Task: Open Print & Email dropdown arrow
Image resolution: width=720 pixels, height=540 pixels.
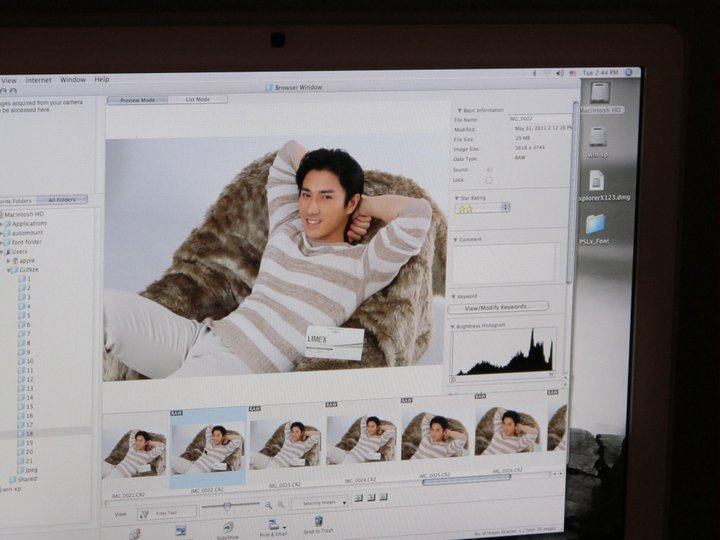Action: 285,527
